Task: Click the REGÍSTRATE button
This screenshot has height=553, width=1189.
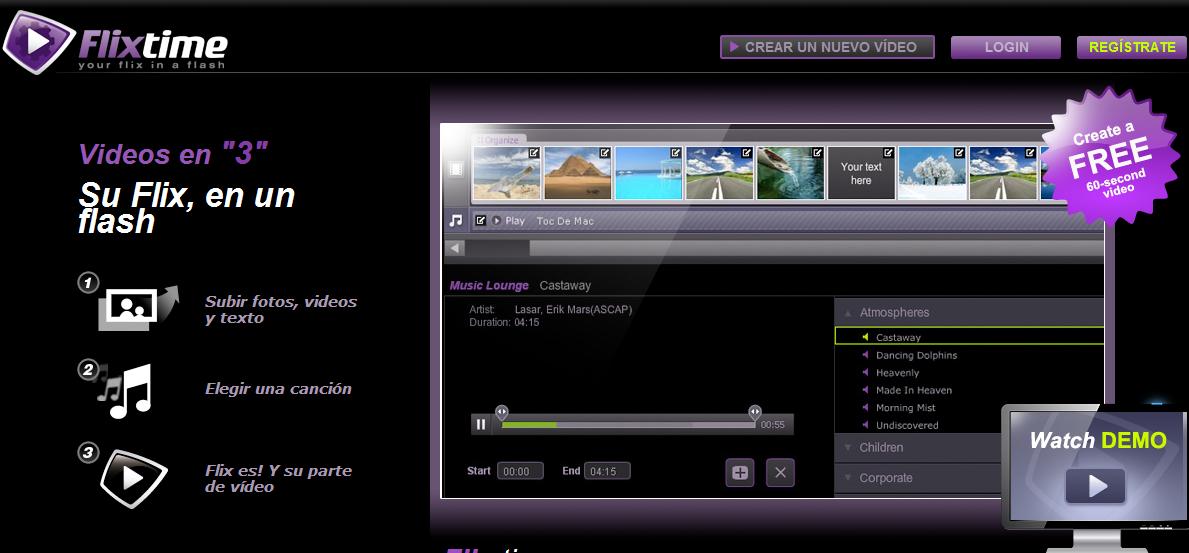Action: 1131,47
